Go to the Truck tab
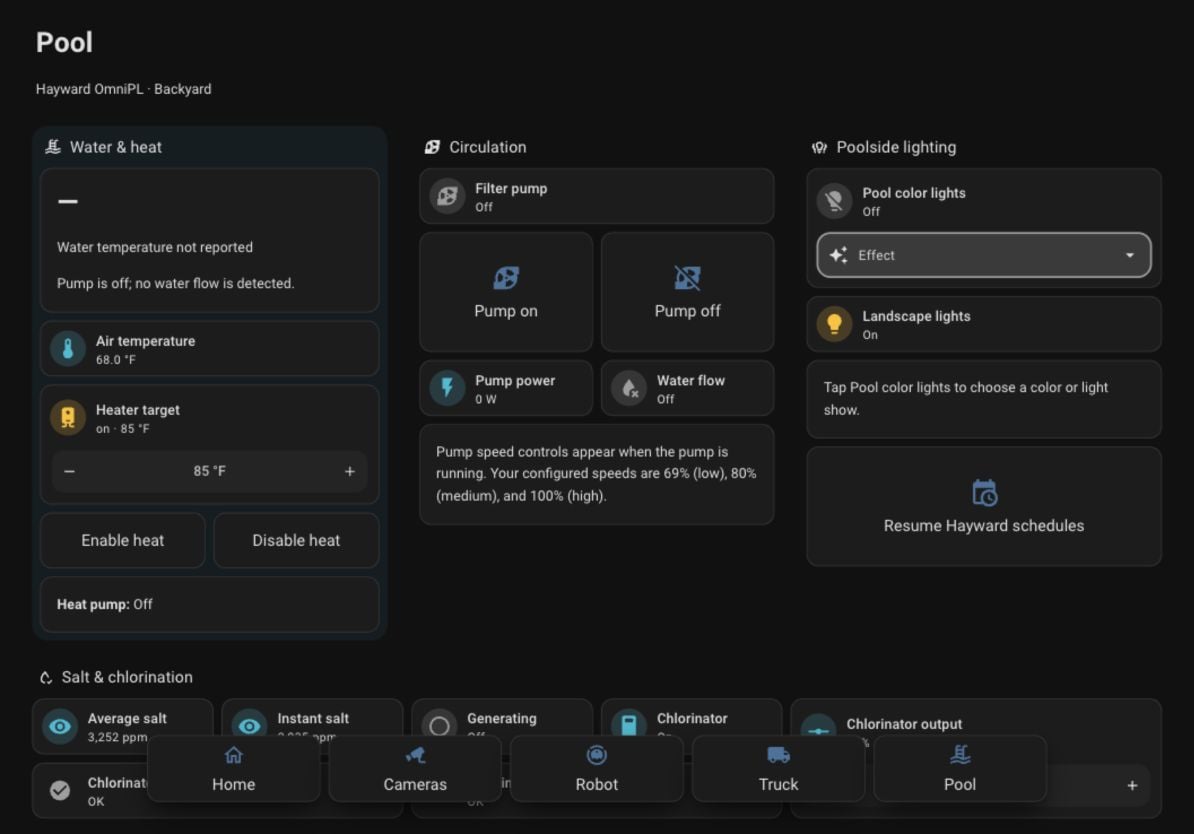This screenshot has height=834, width=1194. tap(778, 768)
